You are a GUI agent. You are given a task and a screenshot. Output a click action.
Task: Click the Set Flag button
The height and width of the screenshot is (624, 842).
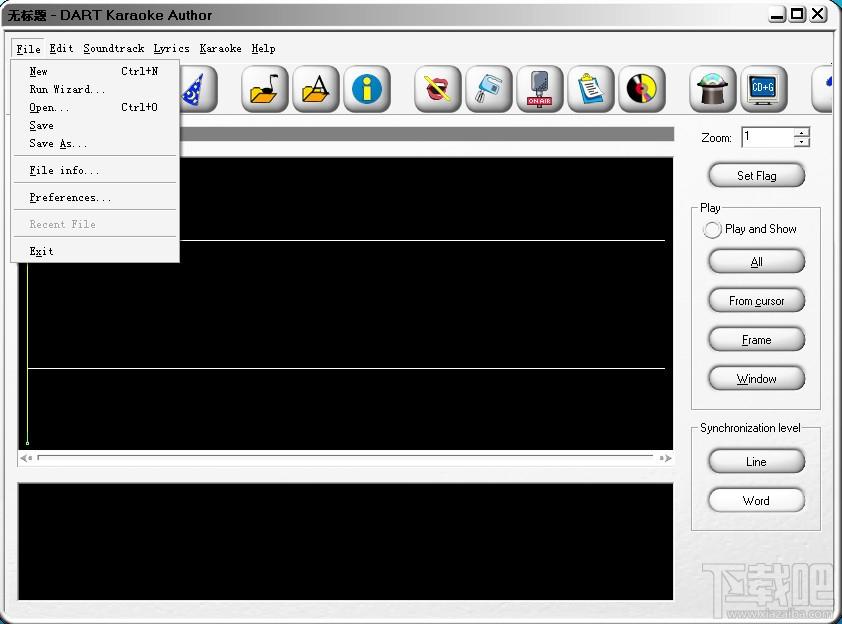[757, 176]
